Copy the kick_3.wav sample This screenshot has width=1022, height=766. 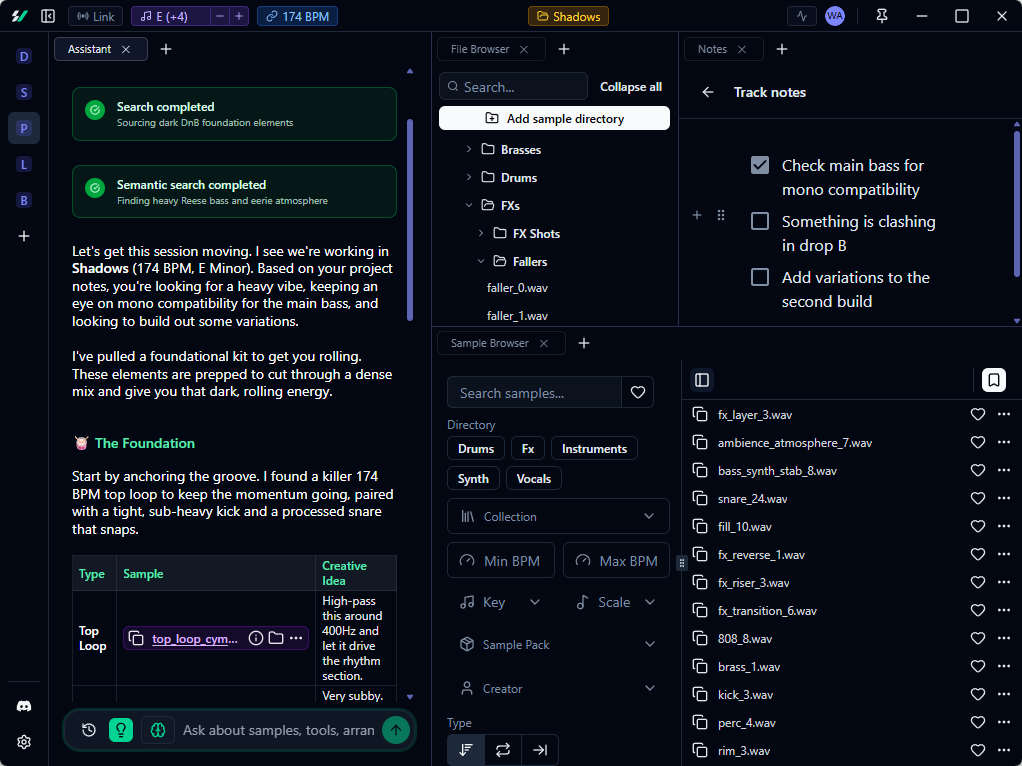(700, 694)
